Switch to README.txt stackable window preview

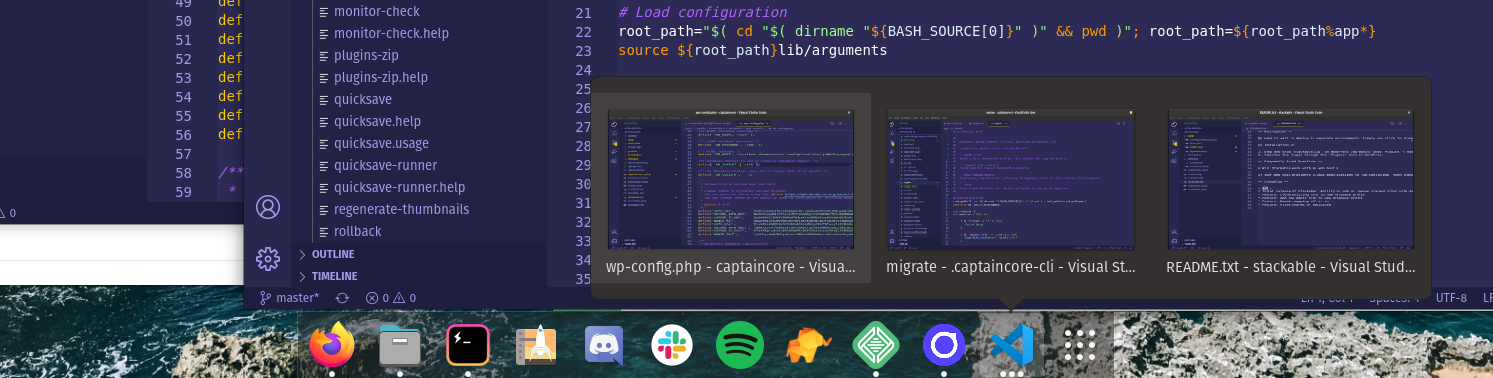(1291, 189)
